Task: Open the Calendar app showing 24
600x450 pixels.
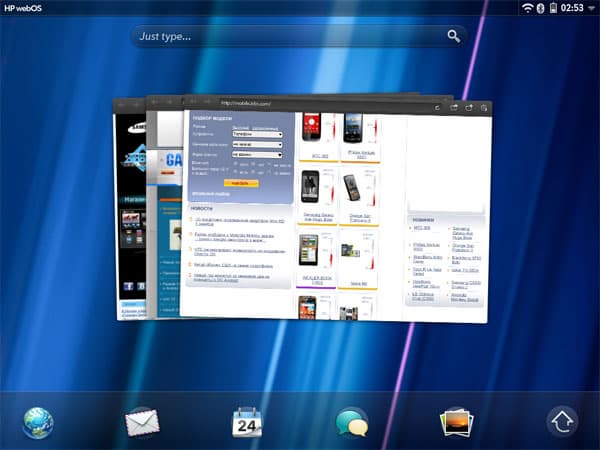Action: 247,423
